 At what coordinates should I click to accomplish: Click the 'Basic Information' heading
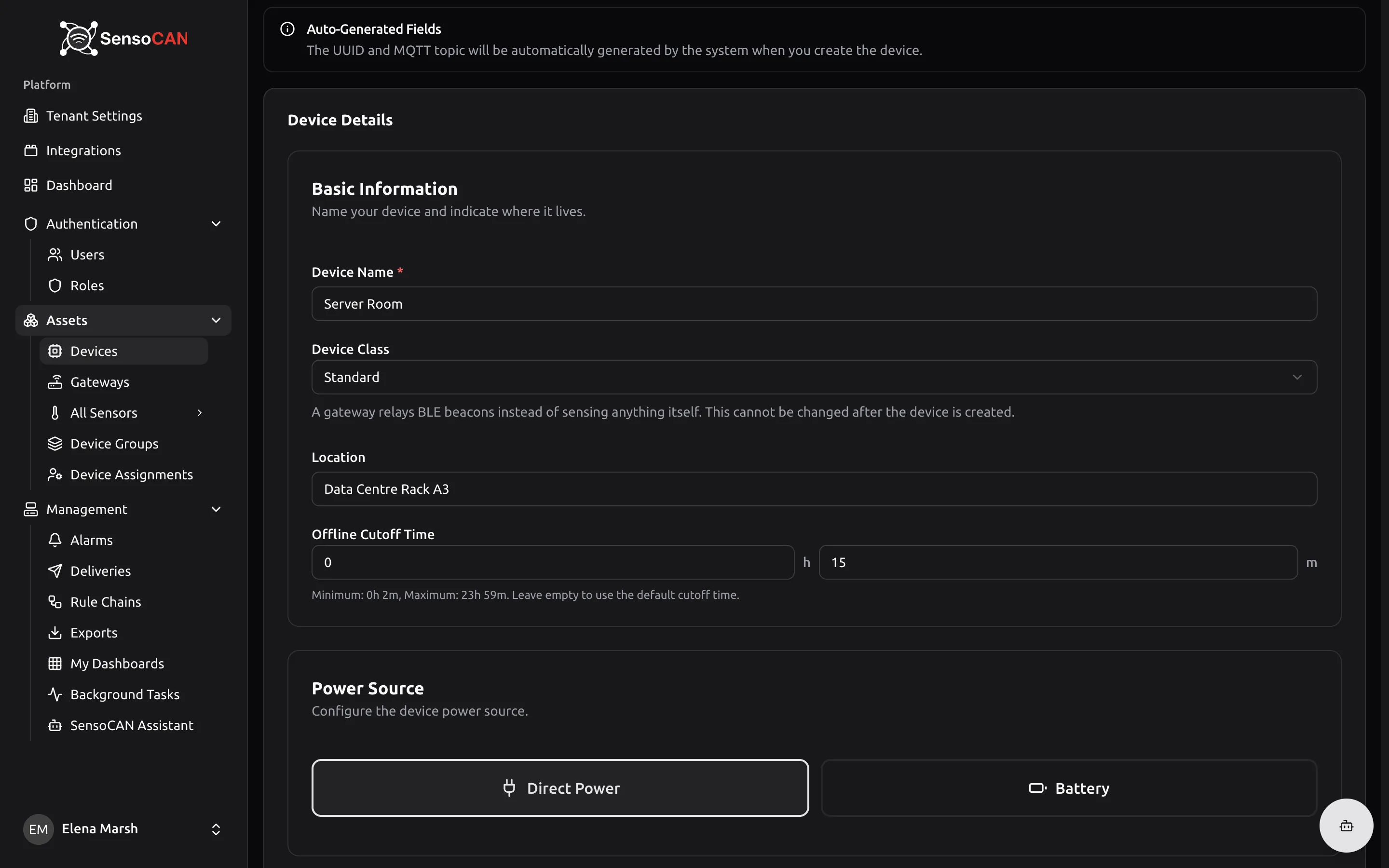click(x=384, y=189)
